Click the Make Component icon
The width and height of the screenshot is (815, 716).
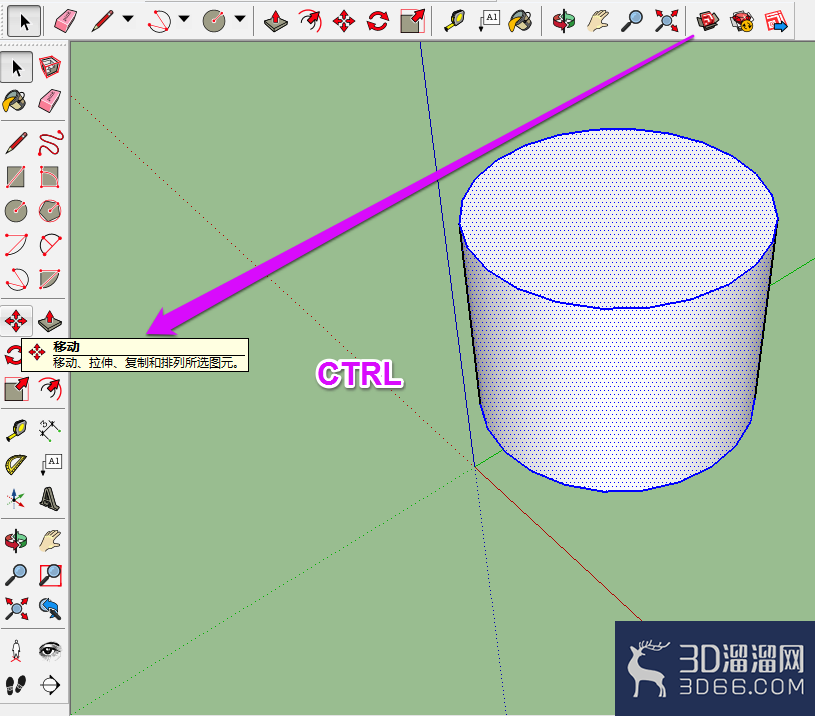[50, 67]
